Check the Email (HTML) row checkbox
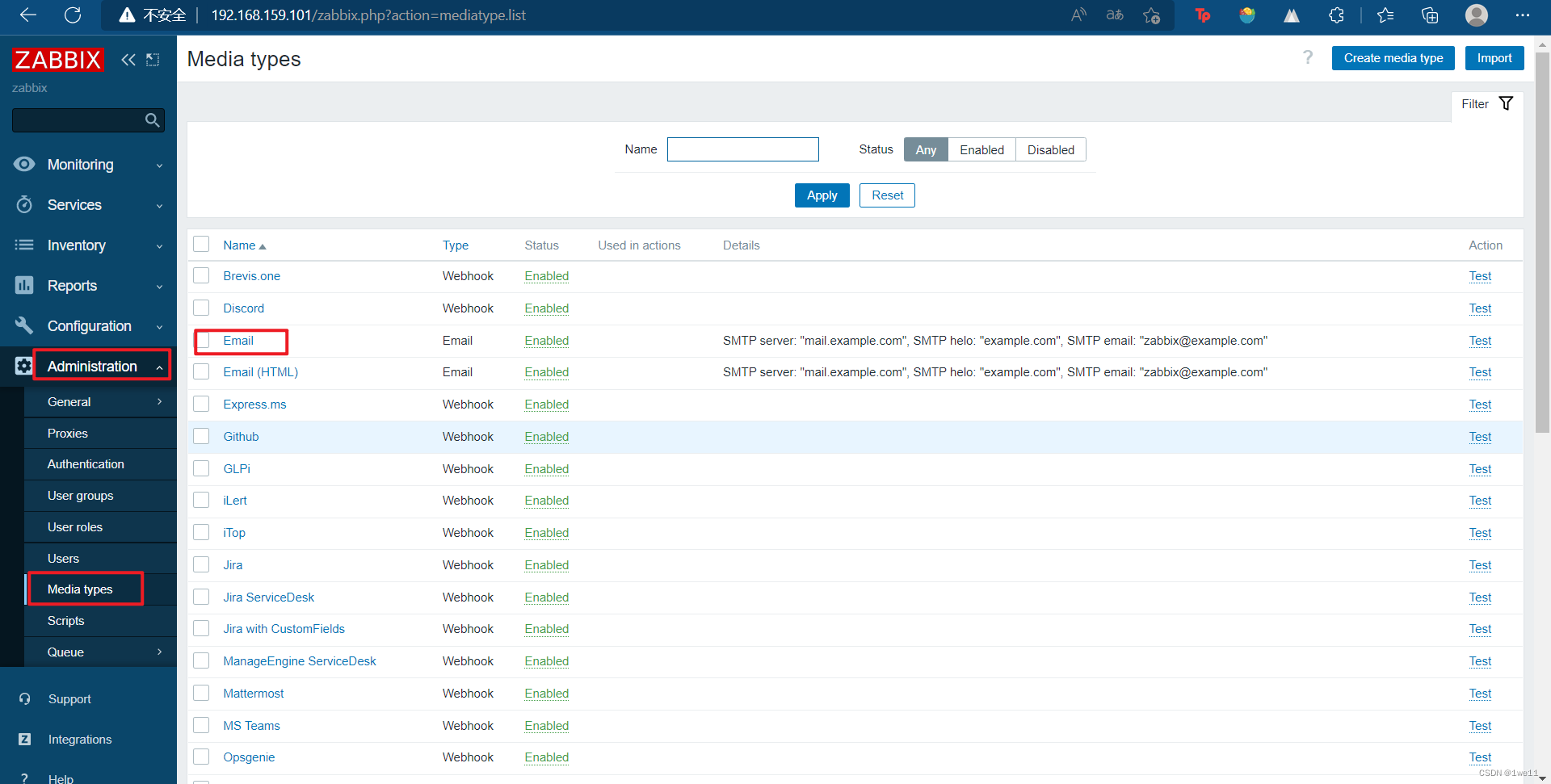The width and height of the screenshot is (1551, 784). point(201,371)
